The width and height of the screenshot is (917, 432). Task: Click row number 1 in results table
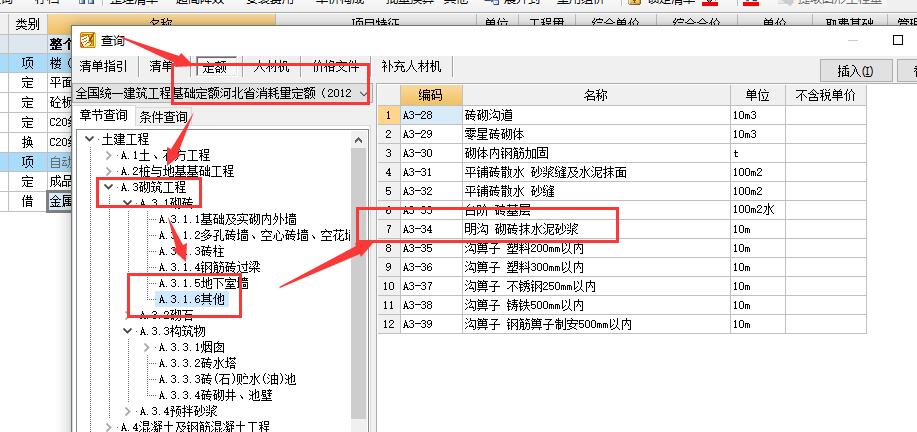coord(388,115)
